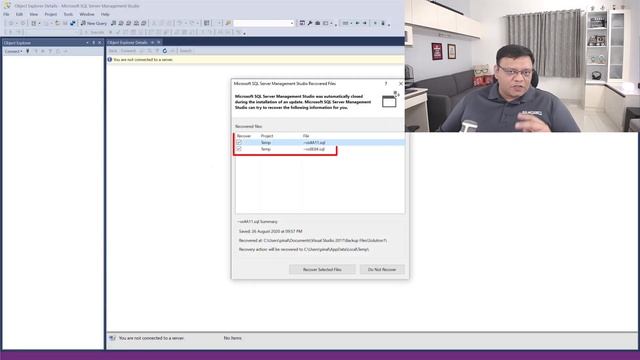Close the Object Explorer Details tab
The width and height of the screenshot is (640, 360).
(x=159, y=42)
